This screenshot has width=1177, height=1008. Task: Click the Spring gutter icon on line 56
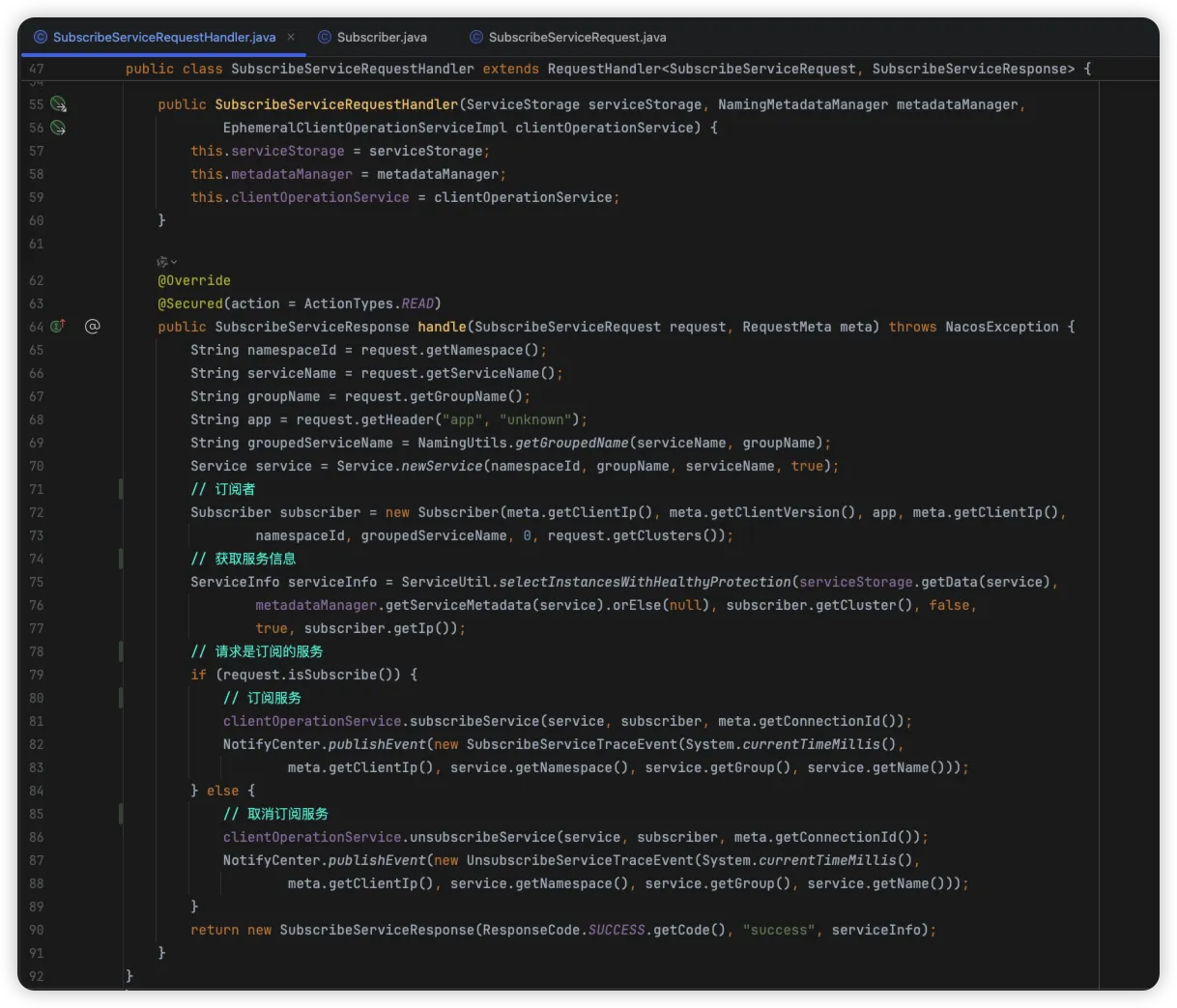tap(58, 128)
